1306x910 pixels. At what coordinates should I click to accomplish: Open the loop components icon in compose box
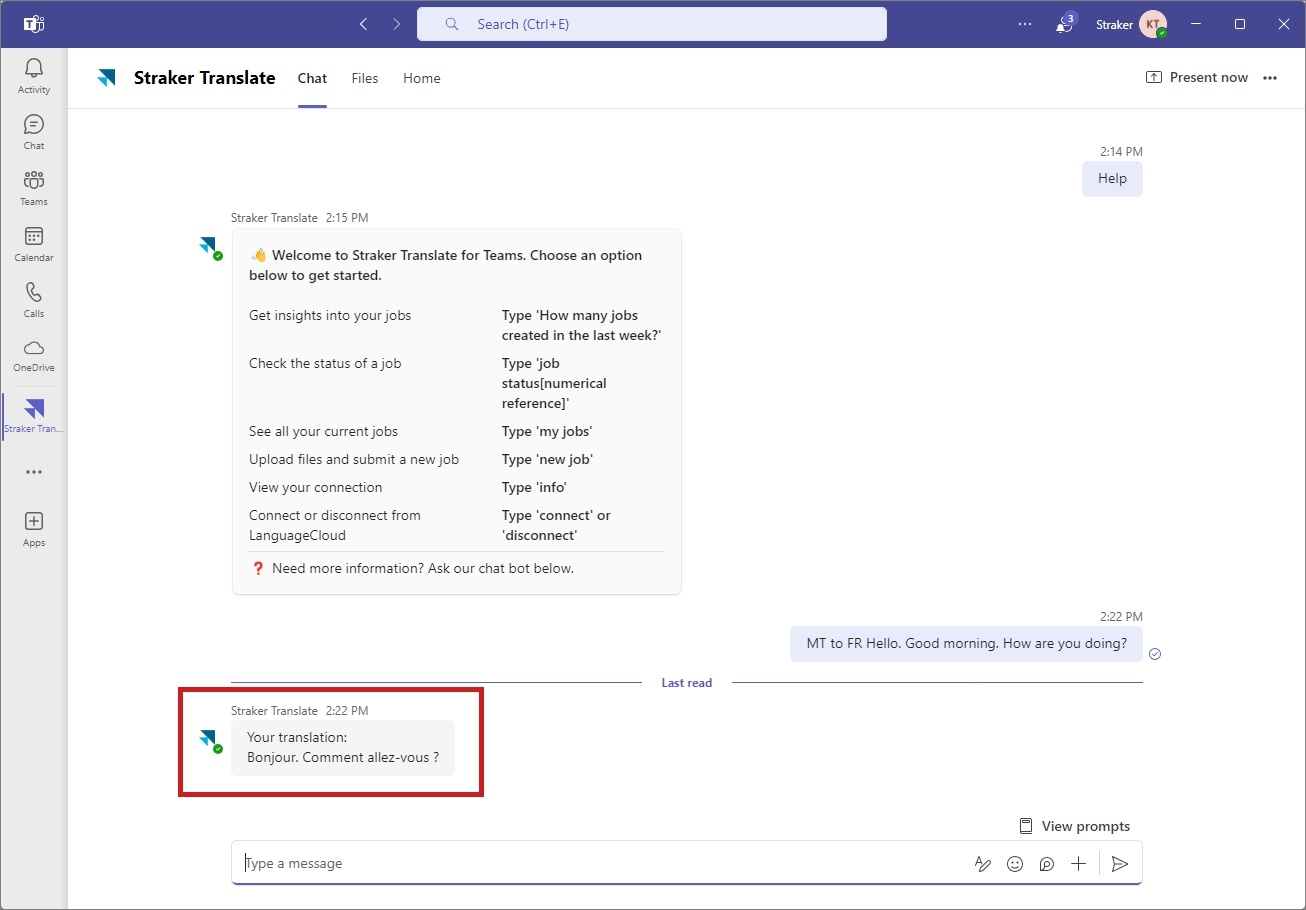pos(1047,863)
